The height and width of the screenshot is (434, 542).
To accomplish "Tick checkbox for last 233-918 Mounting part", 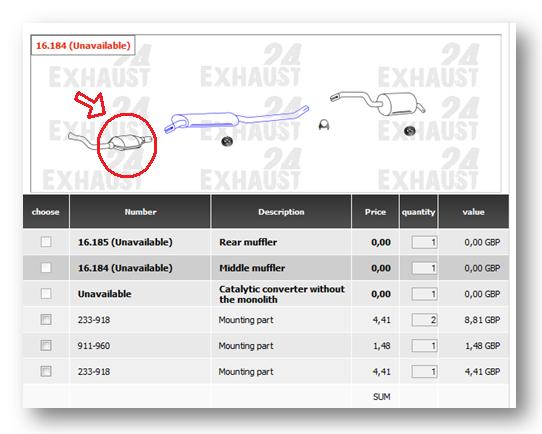I will click(x=46, y=371).
